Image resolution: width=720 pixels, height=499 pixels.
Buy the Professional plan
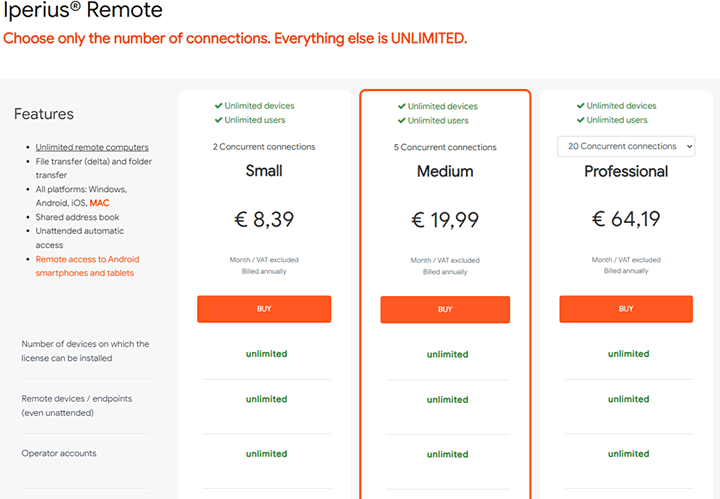pyautogui.click(x=626, y=309)
